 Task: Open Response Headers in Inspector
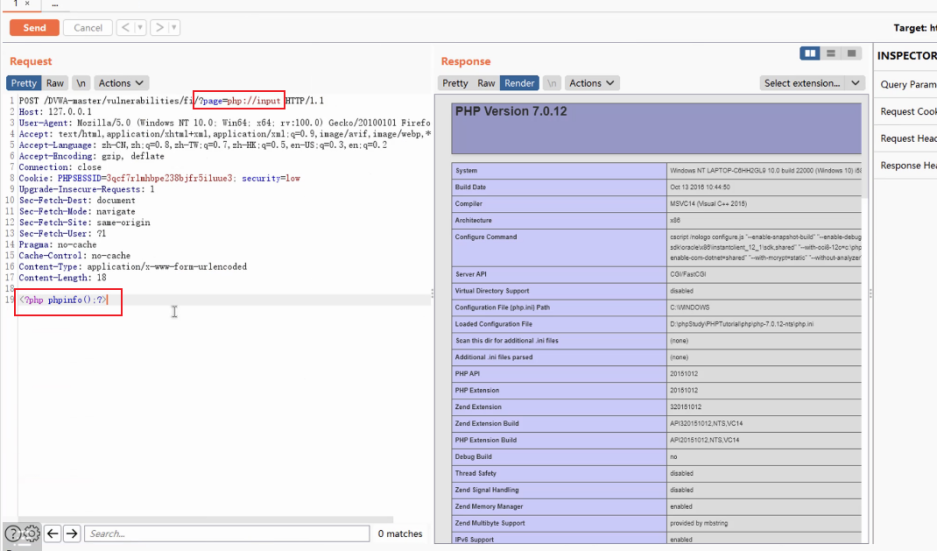[908, 165]
